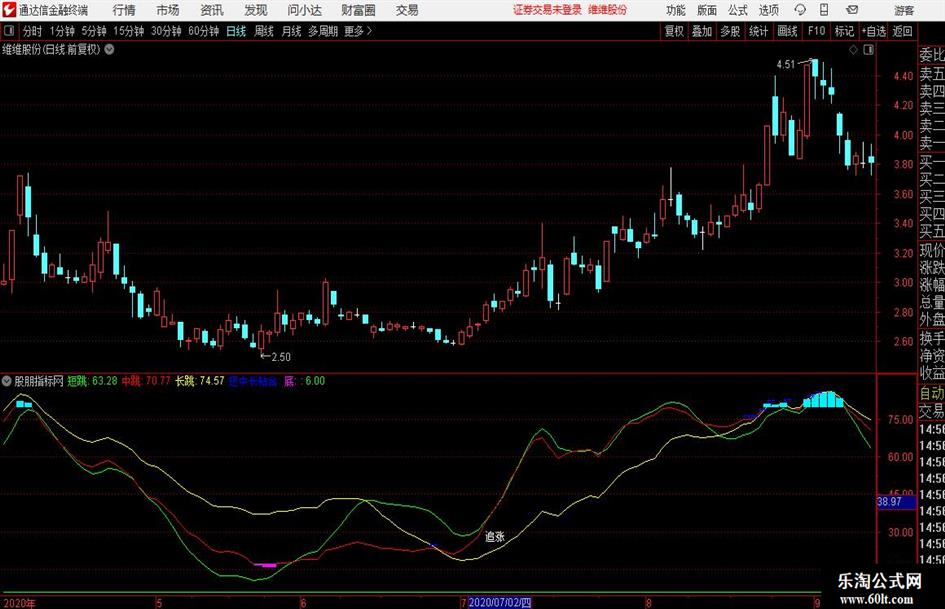The width and height of the screenshot is (945, 609).
Task: Click the 返回 back button
Action: [902, 31]
